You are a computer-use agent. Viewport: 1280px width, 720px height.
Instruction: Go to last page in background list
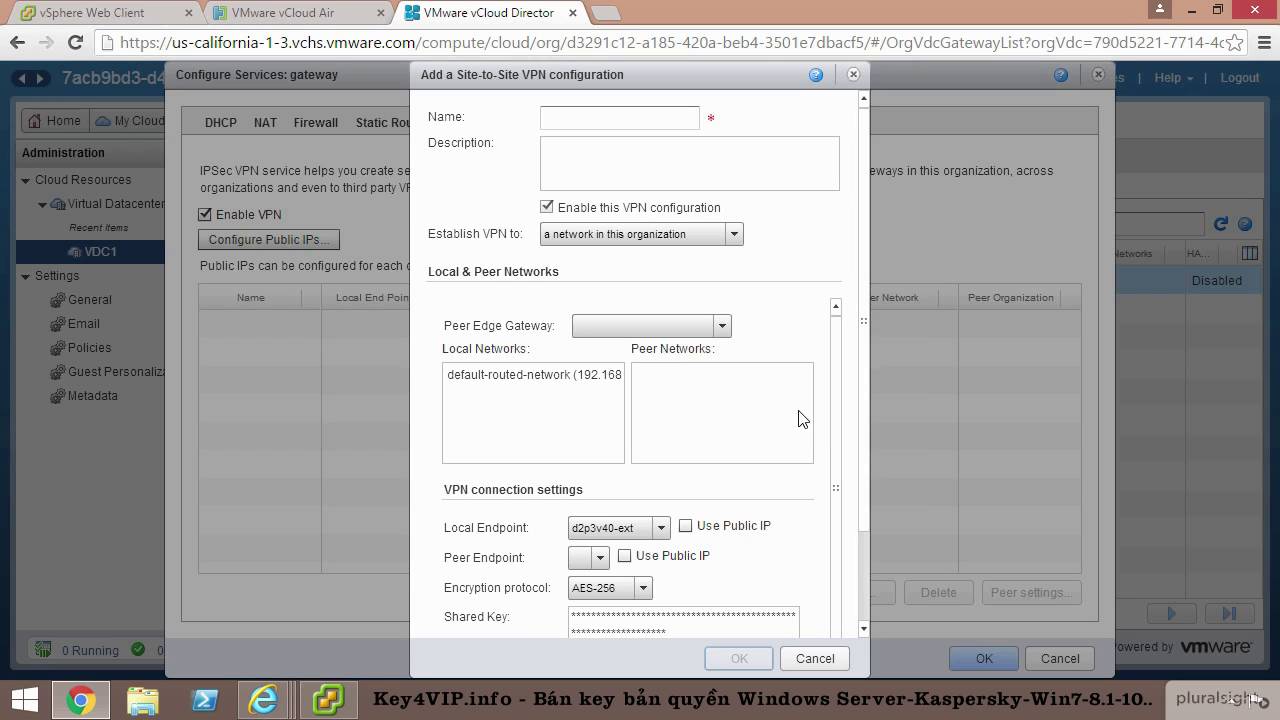coord(1229,613)
